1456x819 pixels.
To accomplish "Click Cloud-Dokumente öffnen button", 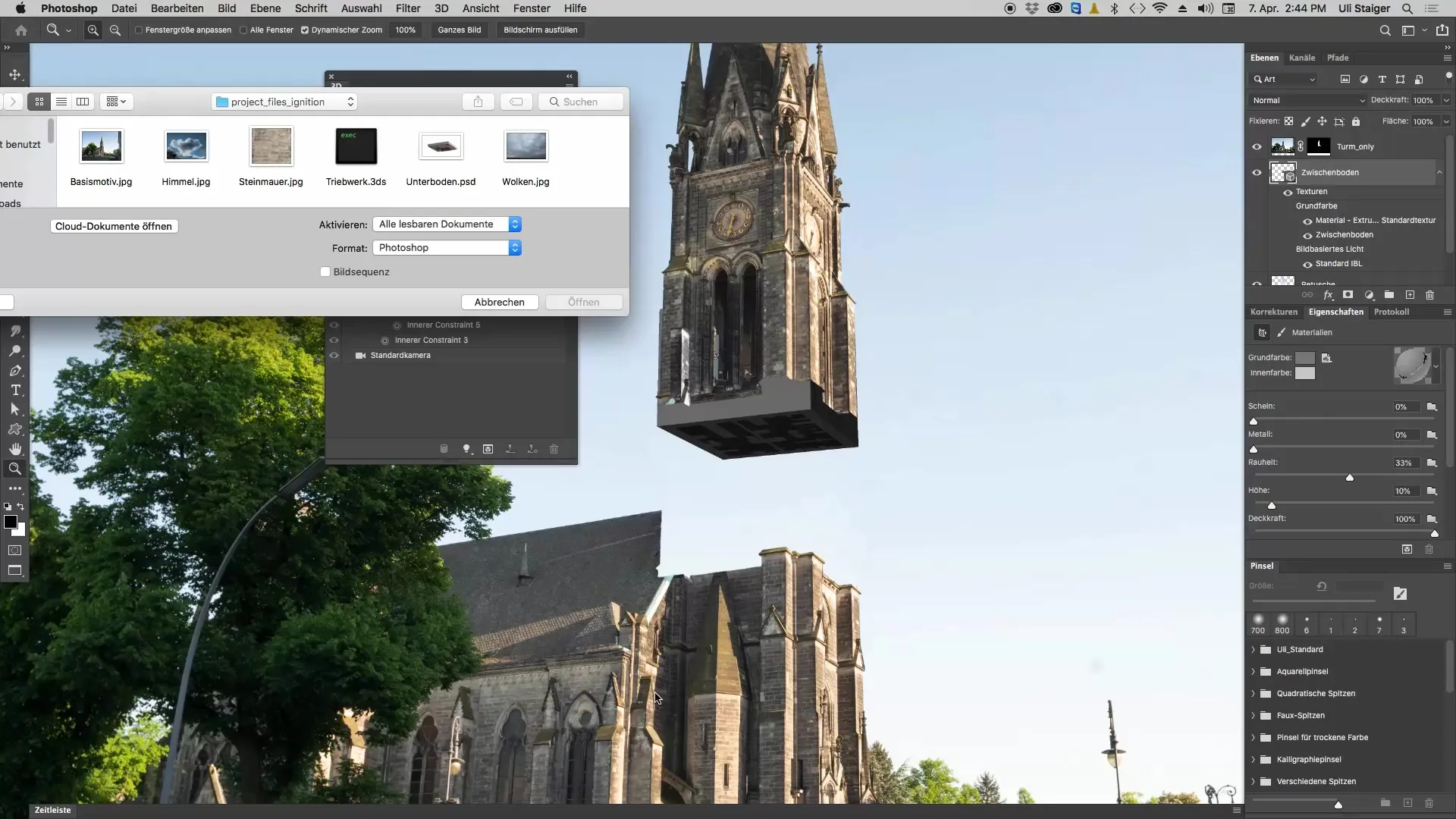I will pyautogui.click(x=114, y=226).
